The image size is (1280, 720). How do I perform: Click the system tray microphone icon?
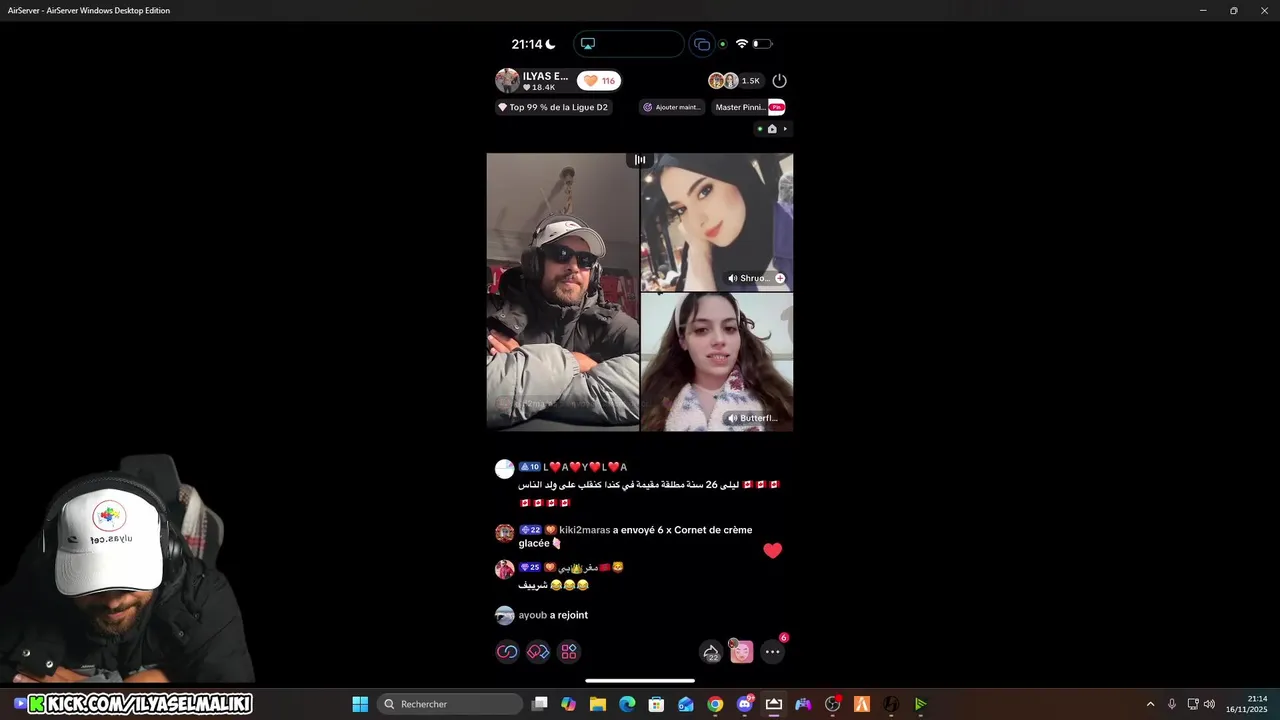(1172, 704)
